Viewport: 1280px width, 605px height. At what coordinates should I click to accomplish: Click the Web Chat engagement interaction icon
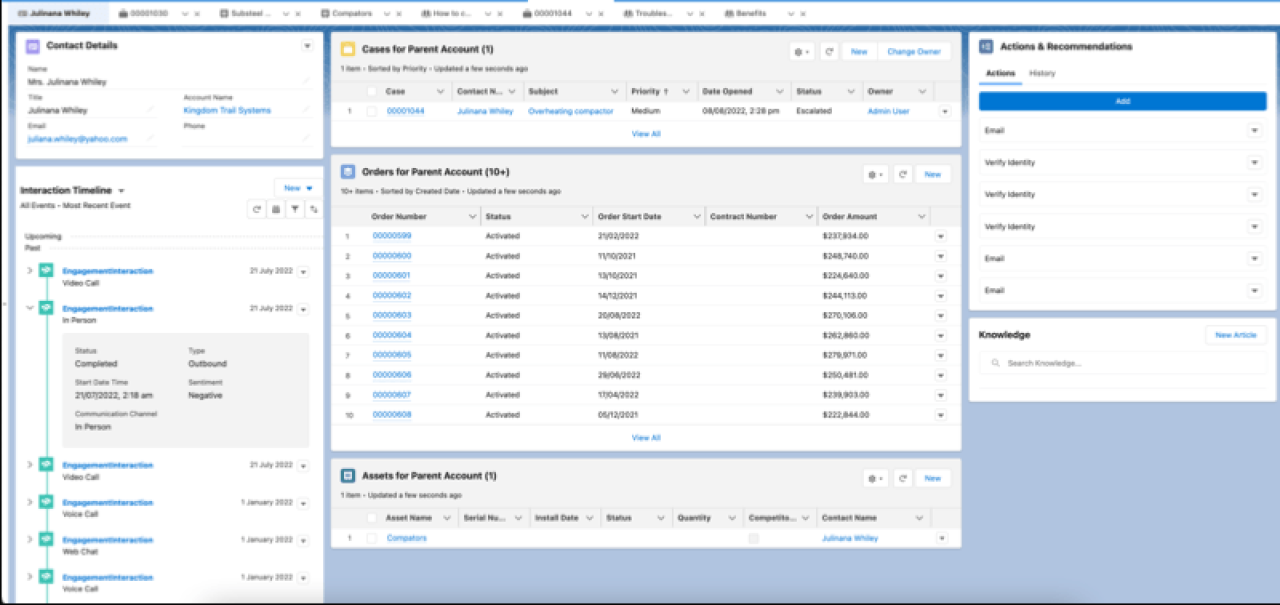coord(46,540)
